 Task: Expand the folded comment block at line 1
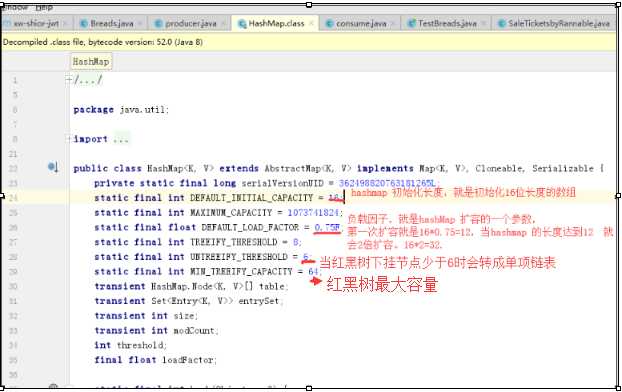tap(69, 80)
